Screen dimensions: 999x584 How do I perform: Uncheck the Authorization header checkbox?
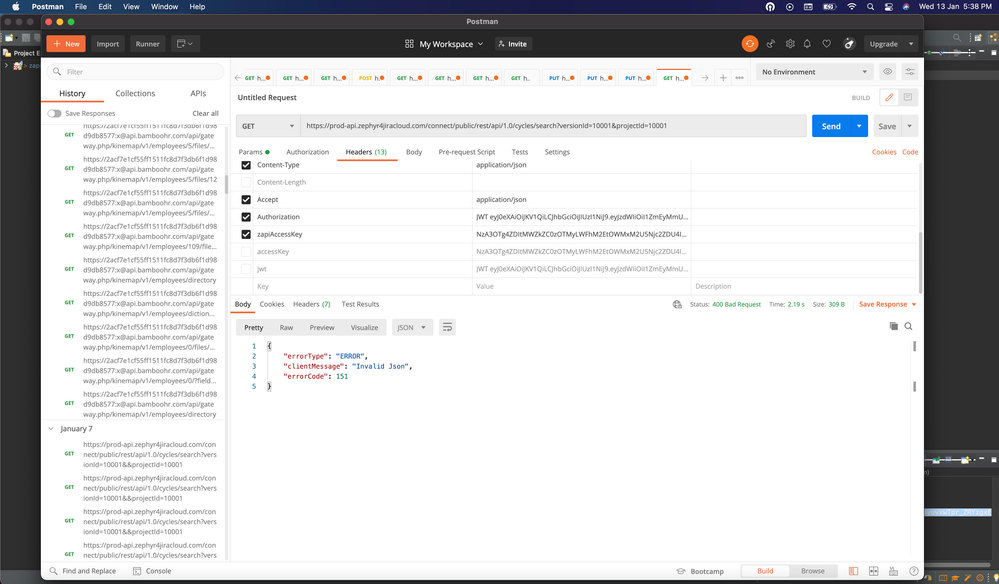pyautogui.click(x=246, y=217)
